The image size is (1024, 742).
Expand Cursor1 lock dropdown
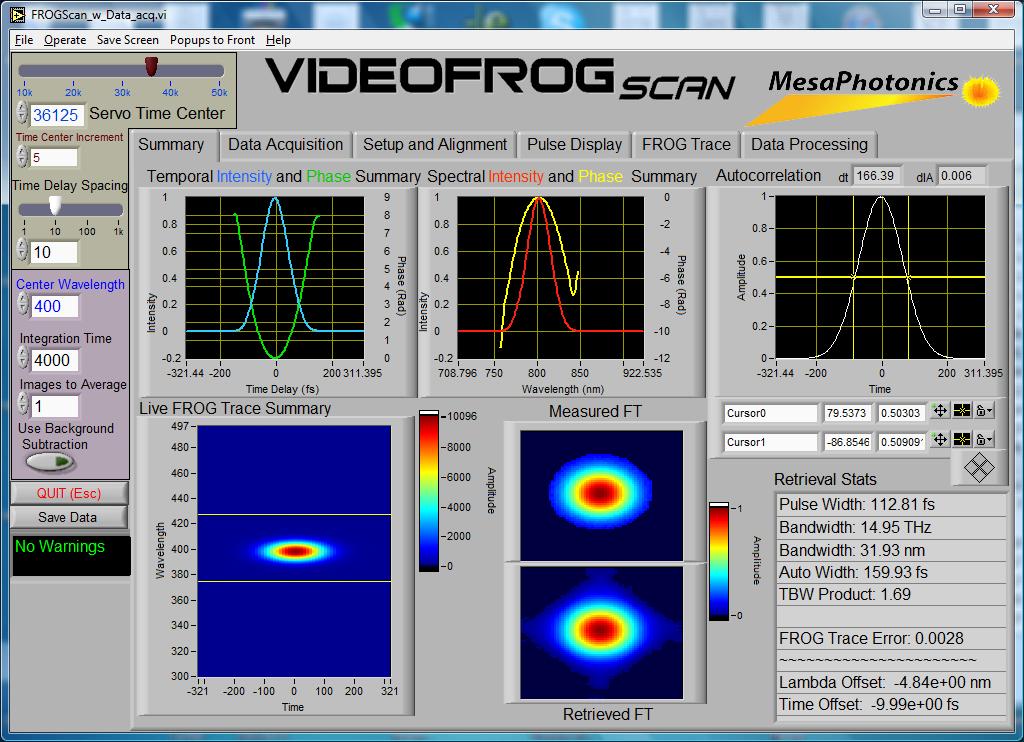click(x=985, y=440)
